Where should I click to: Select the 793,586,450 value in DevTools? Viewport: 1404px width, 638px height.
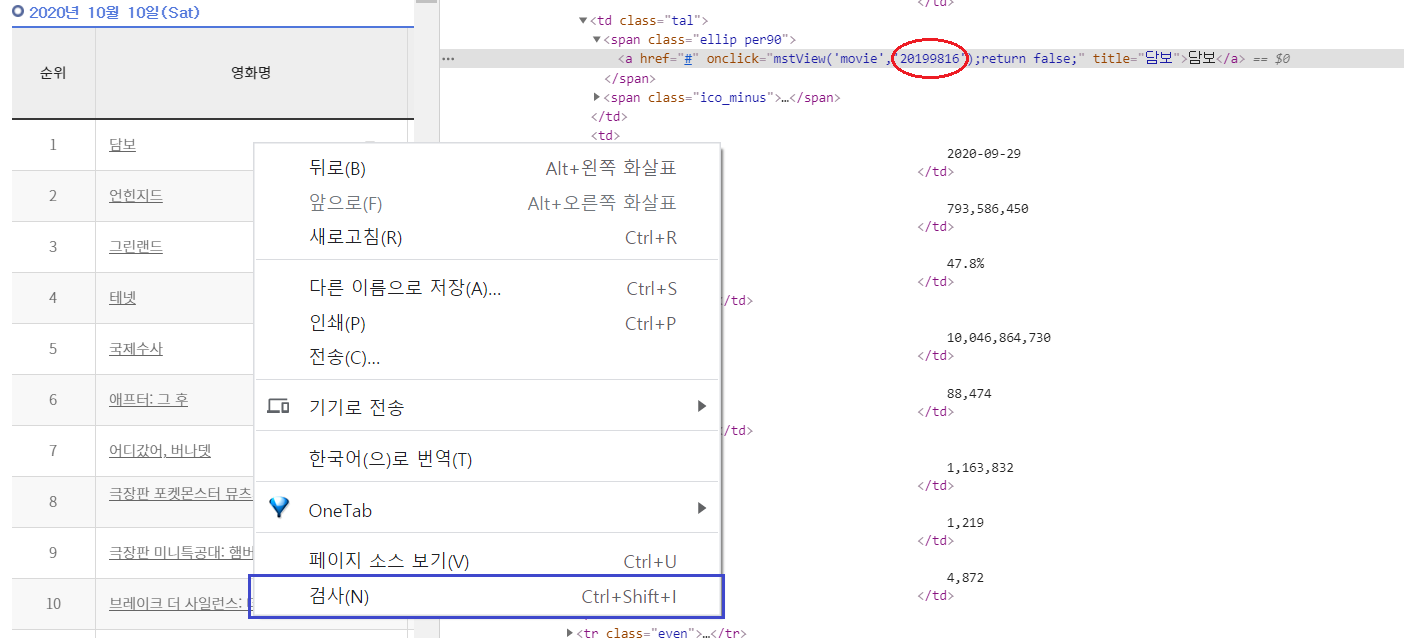pyautogui.click(x=987, y=209)
